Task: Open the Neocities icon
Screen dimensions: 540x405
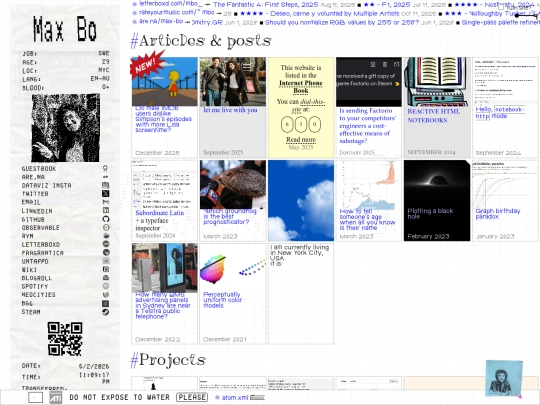Action: coord(105,295)
